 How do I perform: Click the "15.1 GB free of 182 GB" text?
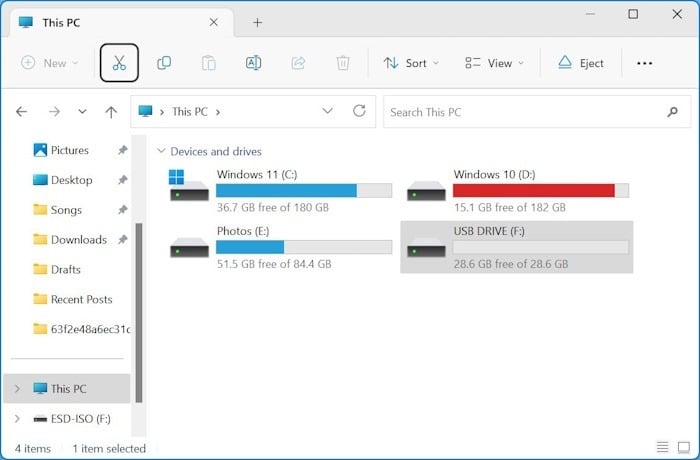[x=510, y=208]
